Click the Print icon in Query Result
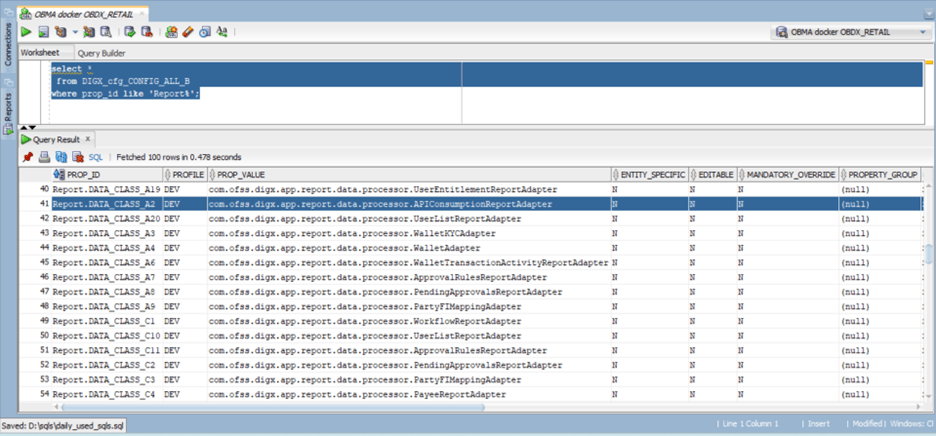936x436 pixels. 44,157
